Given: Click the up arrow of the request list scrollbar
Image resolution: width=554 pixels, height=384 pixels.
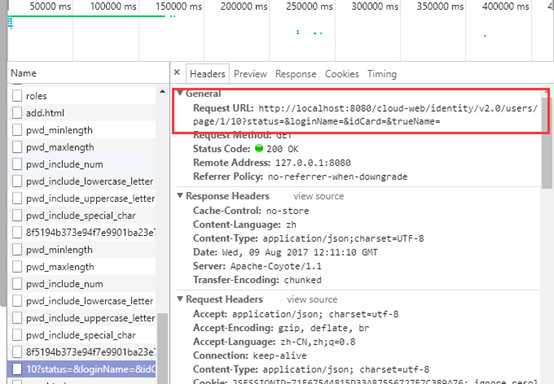Looking at the screenshot, I should click(162, 92).
